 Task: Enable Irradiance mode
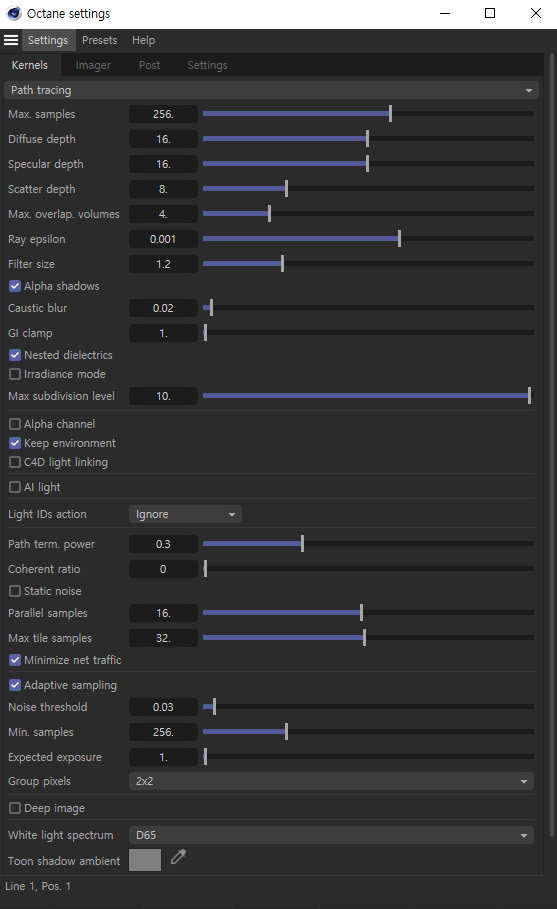15,374
